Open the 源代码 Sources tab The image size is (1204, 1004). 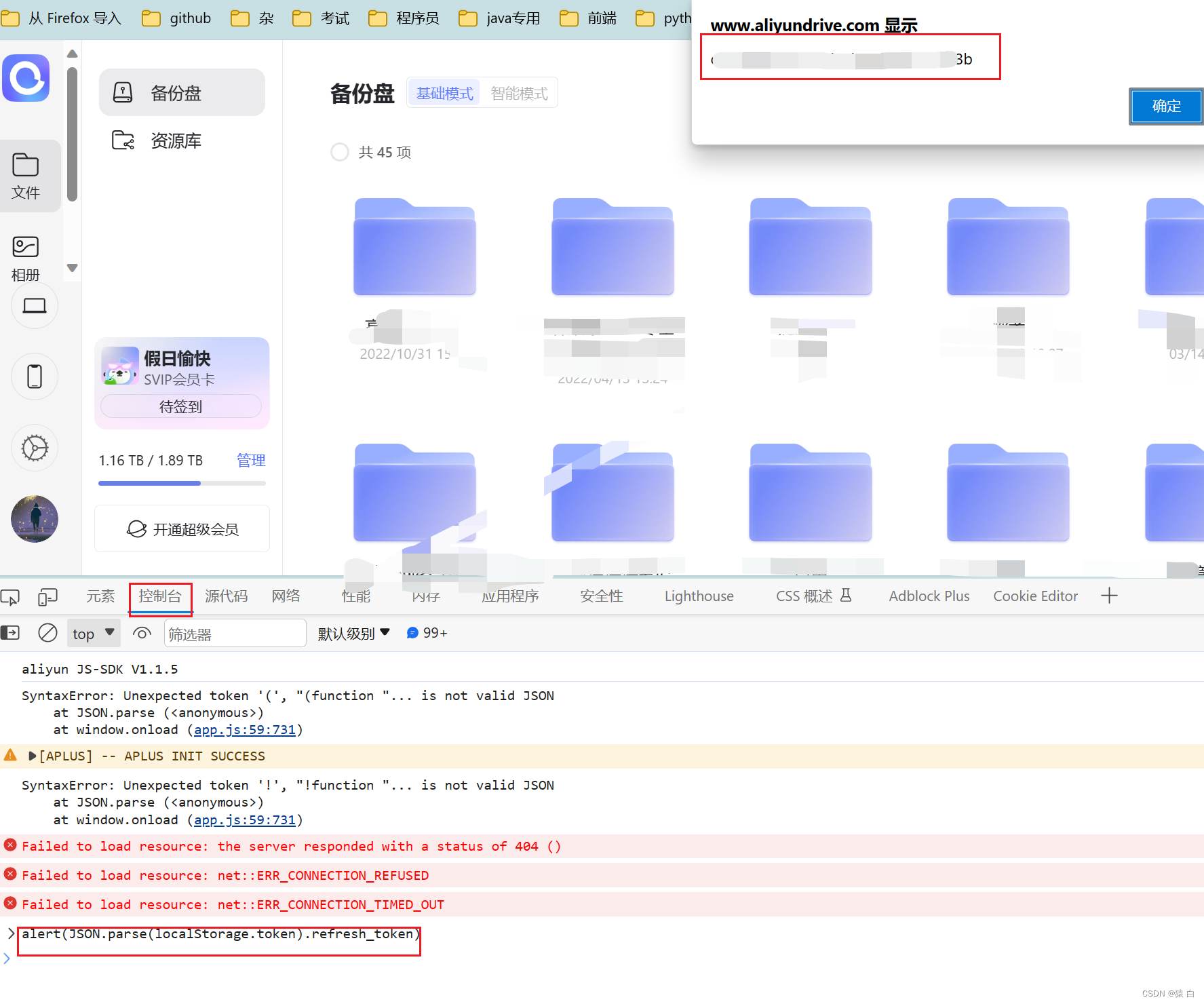[x=226, y=596]
